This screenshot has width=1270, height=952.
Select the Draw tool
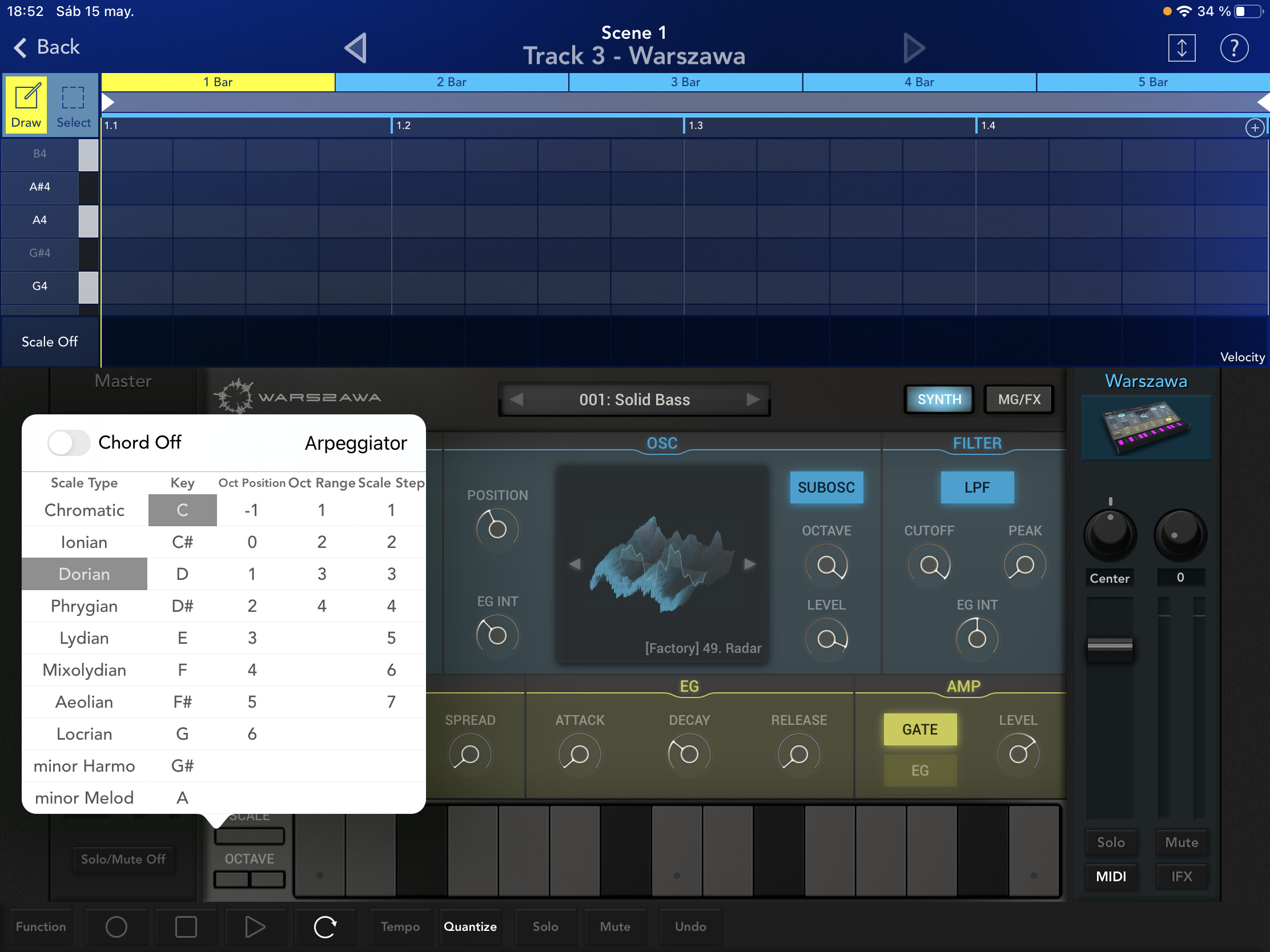pyautogui.click(x=26, y=104)
